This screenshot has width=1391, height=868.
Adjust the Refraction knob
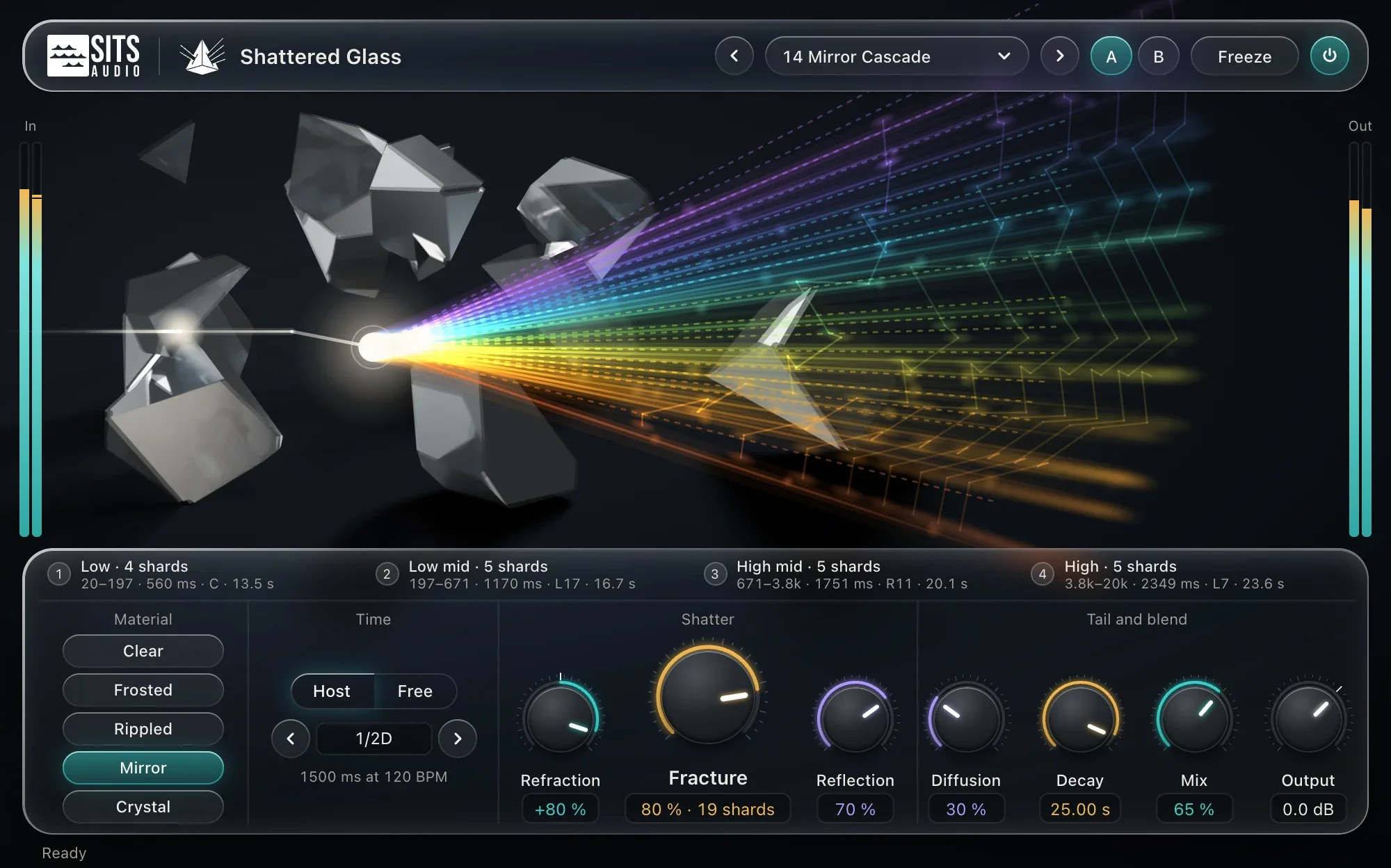click(561, 718)
